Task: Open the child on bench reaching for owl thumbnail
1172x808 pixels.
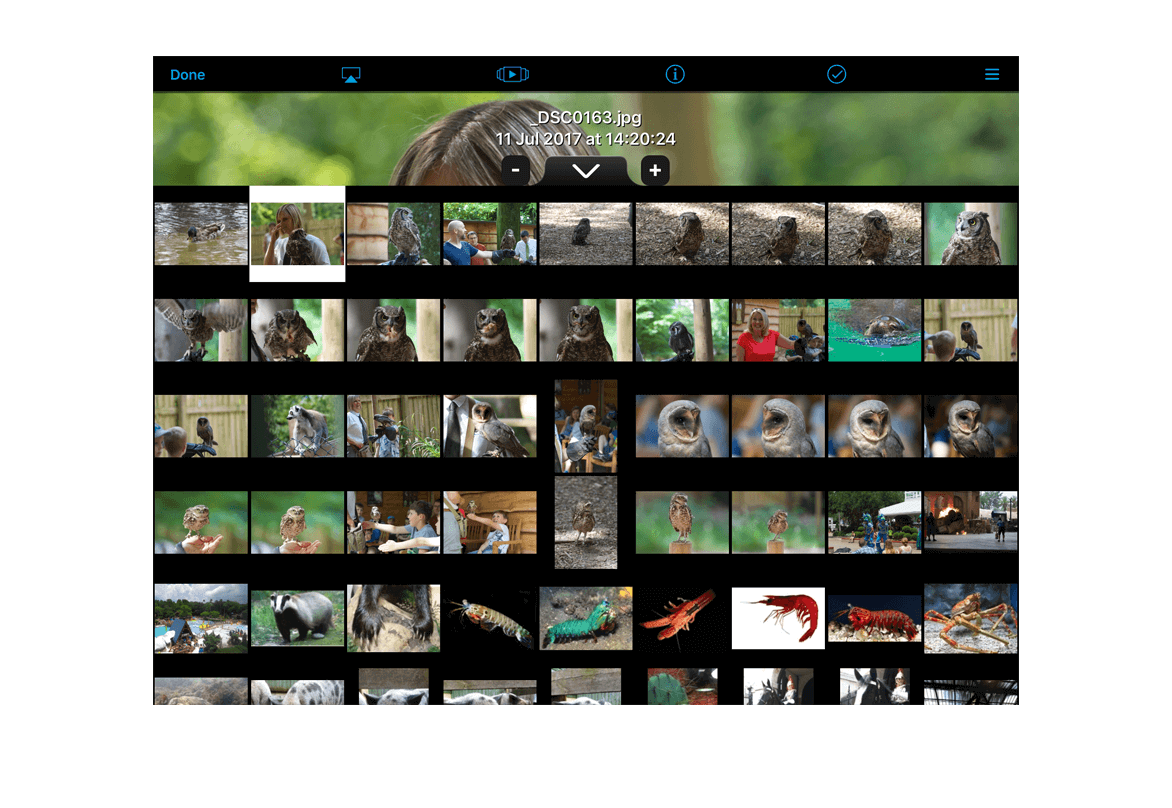Action: coord(490,522)
